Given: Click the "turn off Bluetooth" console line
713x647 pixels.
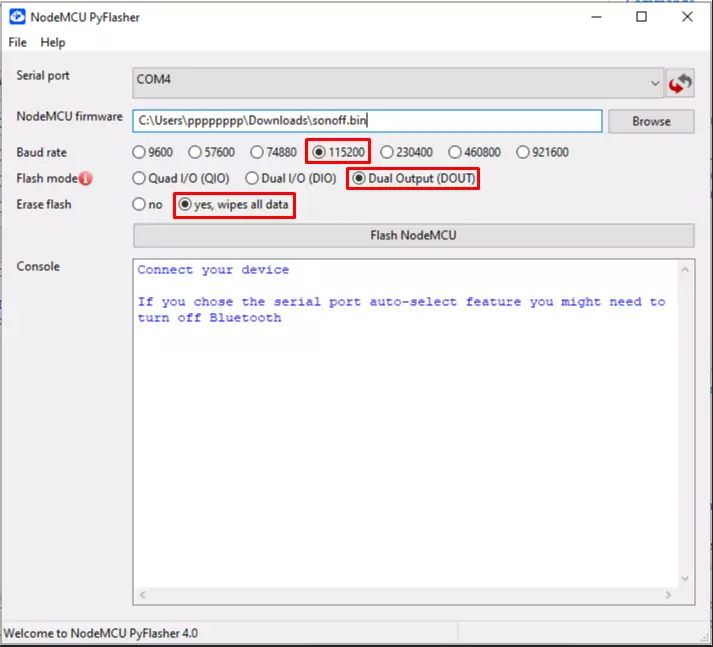Looking at the screenshot, I should [209, 317].
